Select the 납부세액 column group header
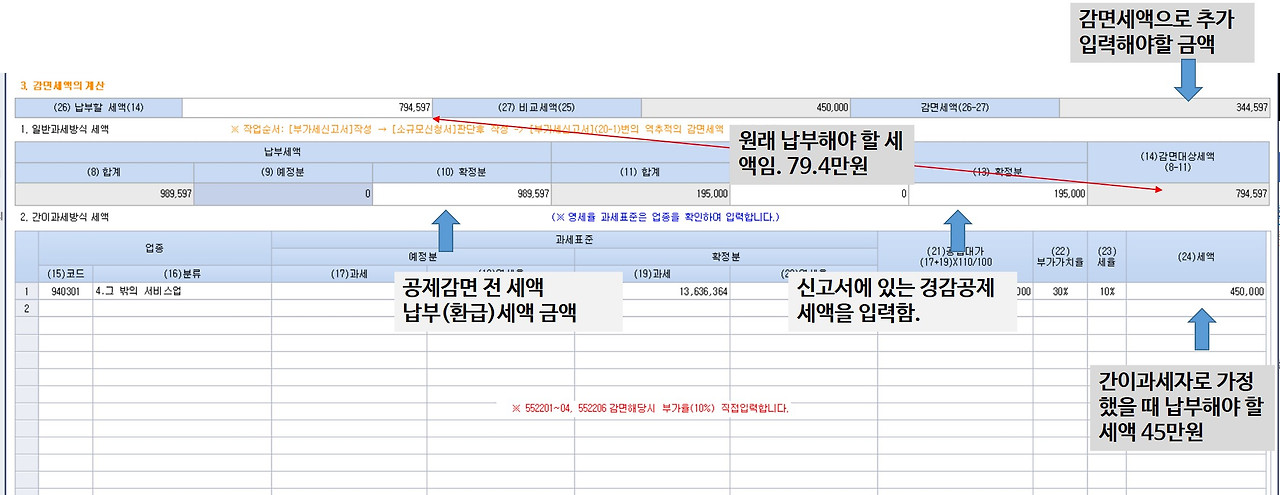 tap(283, 152)
